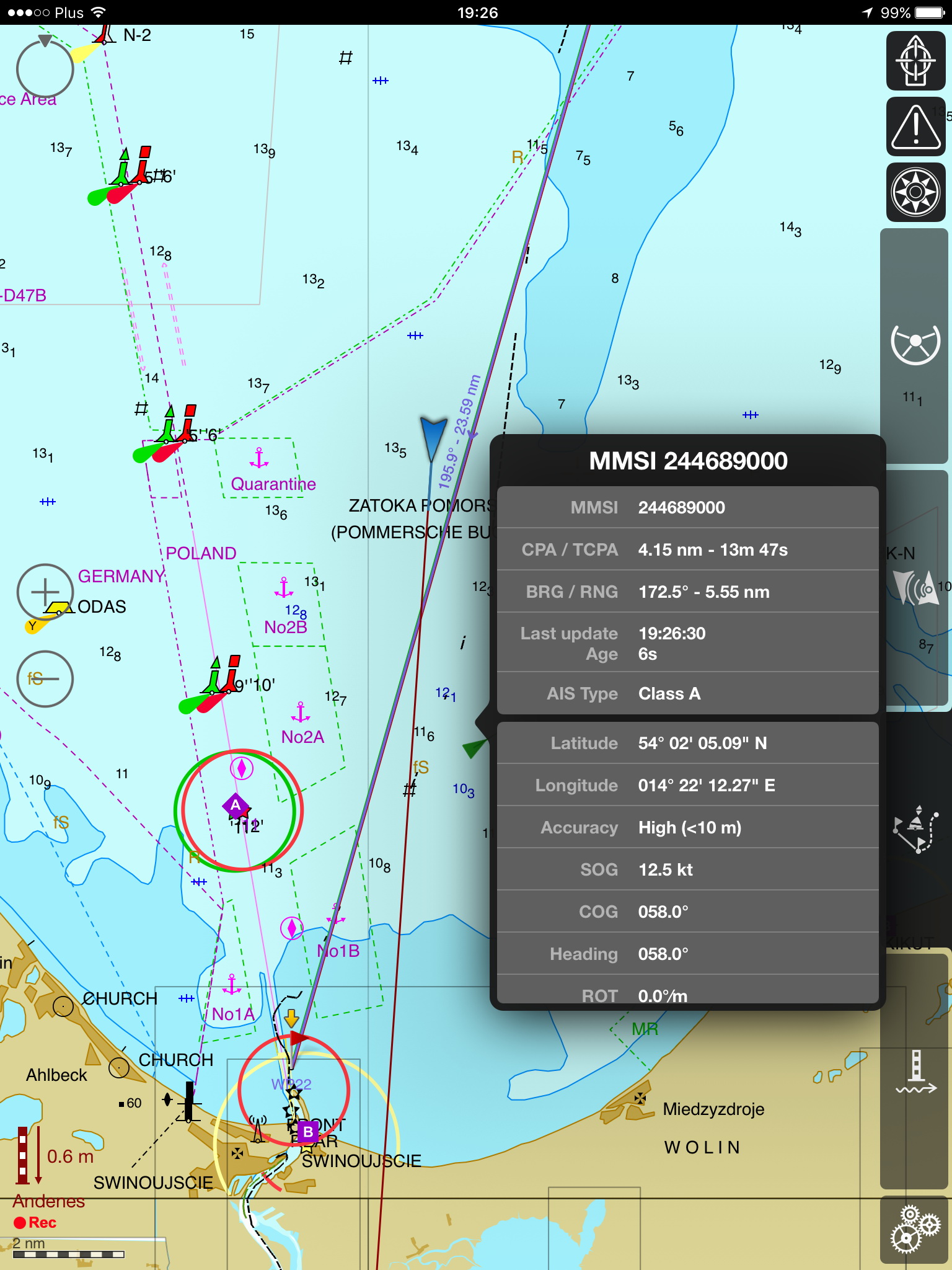Select the green AIS target triangle
Screen dimensions: 952x1270
475,748
